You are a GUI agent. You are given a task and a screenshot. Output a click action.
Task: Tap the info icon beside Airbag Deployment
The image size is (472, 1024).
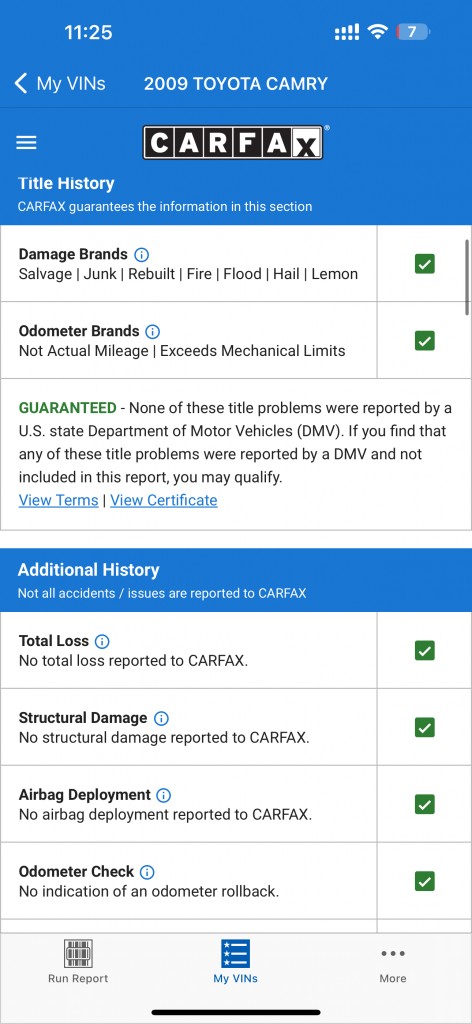point(164,795)
